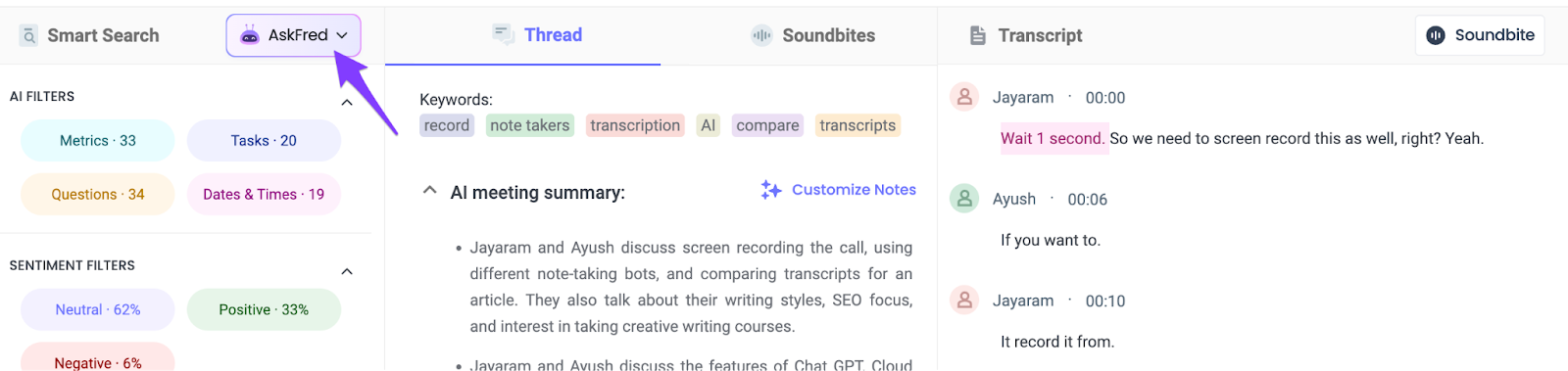
Task: Click the Soundbites waveform icon
Action: (761, 35)
